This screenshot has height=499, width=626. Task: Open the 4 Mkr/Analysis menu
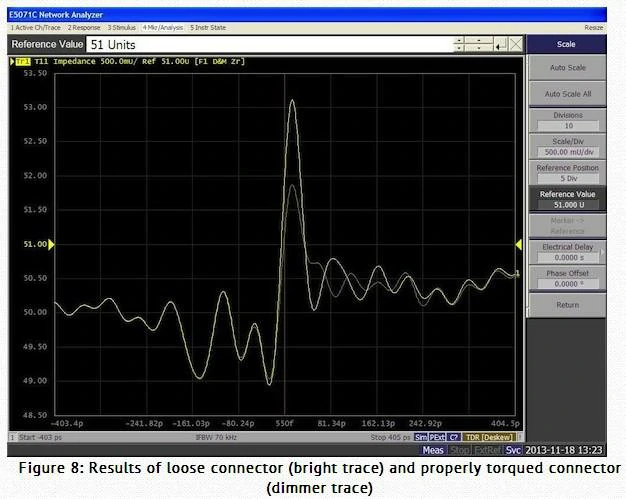point(163,28)
